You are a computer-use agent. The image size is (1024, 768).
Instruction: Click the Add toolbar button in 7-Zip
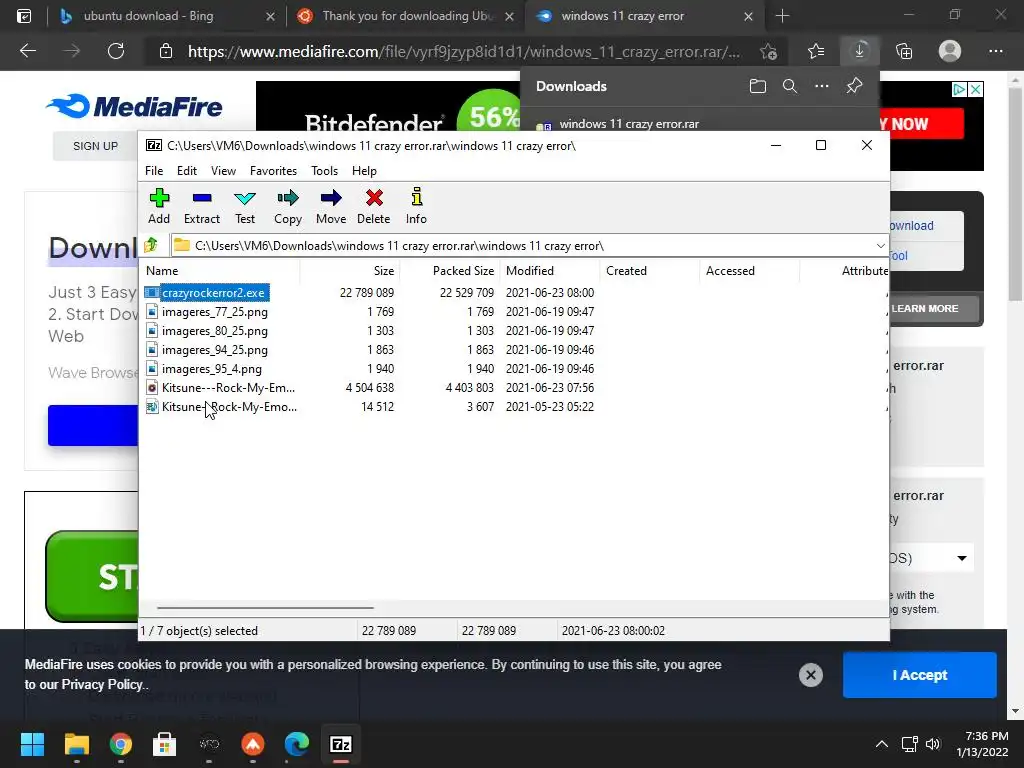(x=159, y=206)
